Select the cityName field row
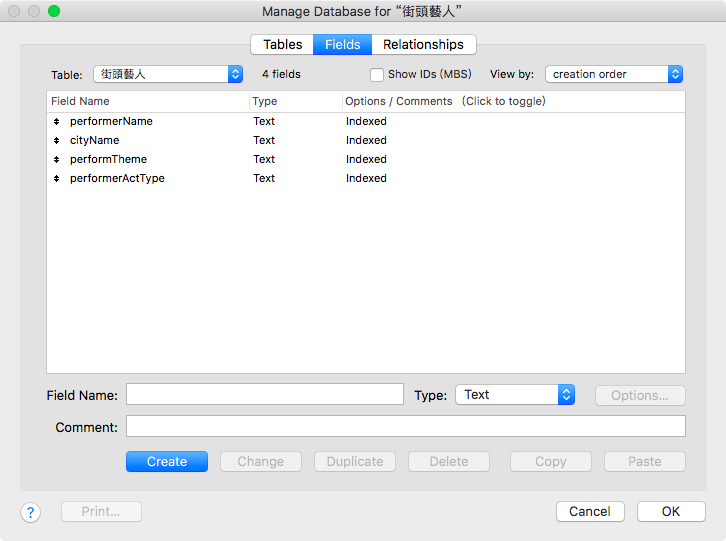 [x=366, y=140]
